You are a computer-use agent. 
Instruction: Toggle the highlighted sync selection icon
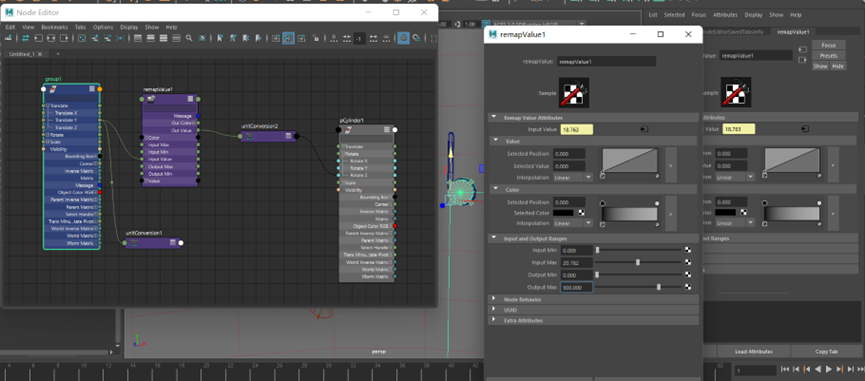(289, 38)
